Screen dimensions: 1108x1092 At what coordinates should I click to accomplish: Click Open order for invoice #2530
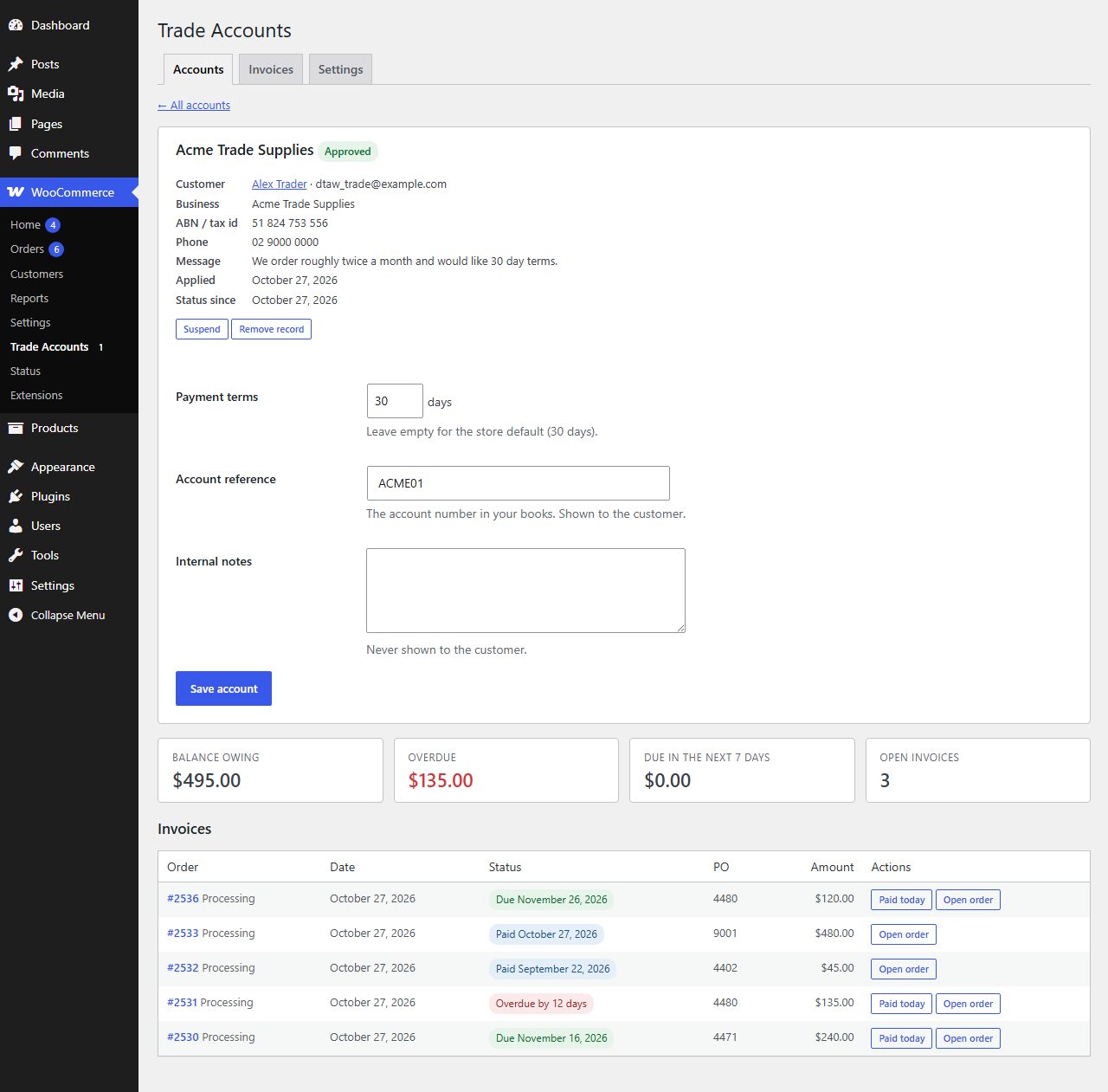(968, 1038)
